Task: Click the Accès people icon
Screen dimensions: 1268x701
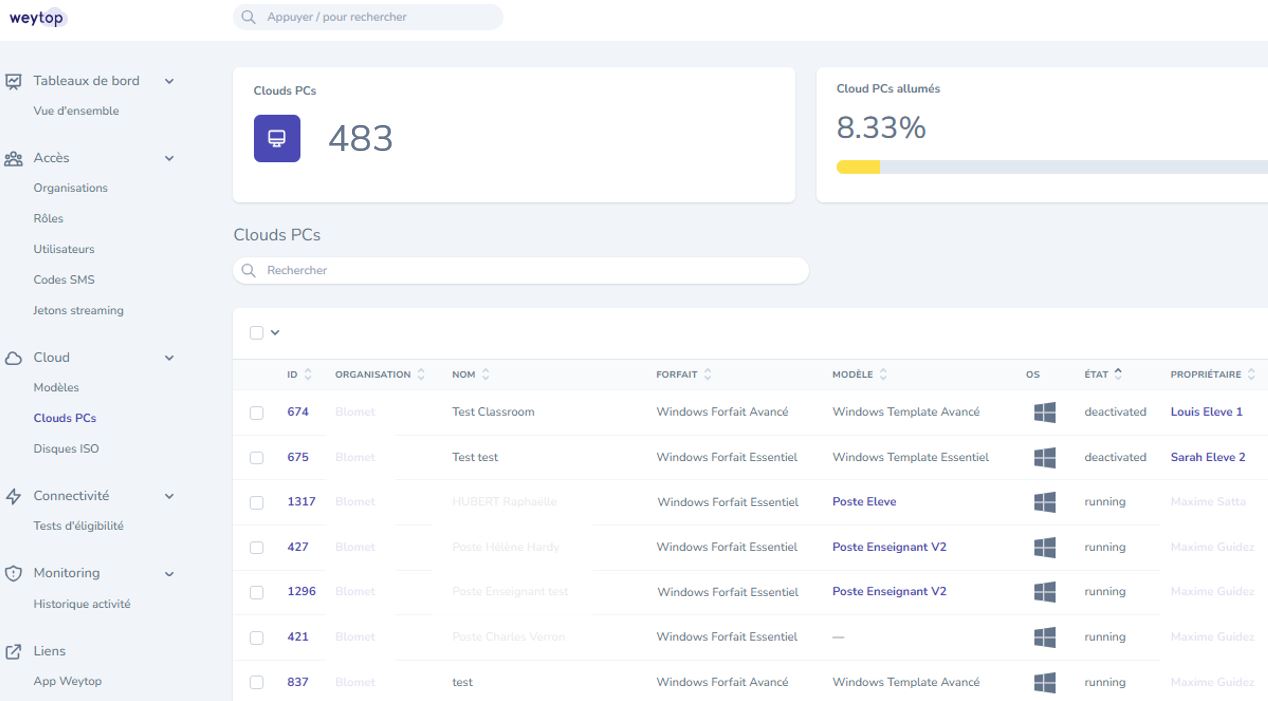Action: click(12, 157)
